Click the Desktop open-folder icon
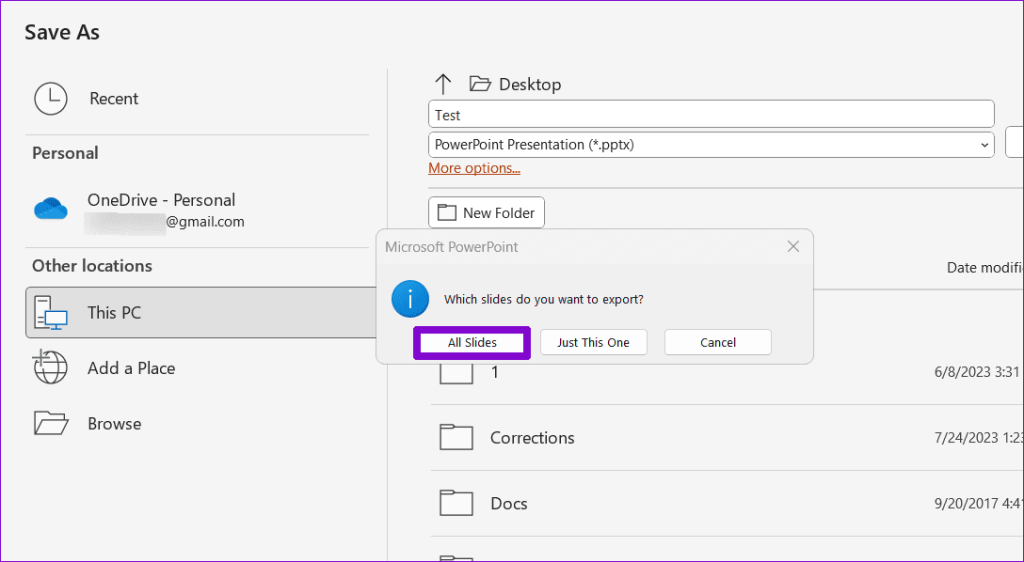Image resolution: width=1024 pixels, height=562 pixels. pyautogui.click(x=480, y=84)
